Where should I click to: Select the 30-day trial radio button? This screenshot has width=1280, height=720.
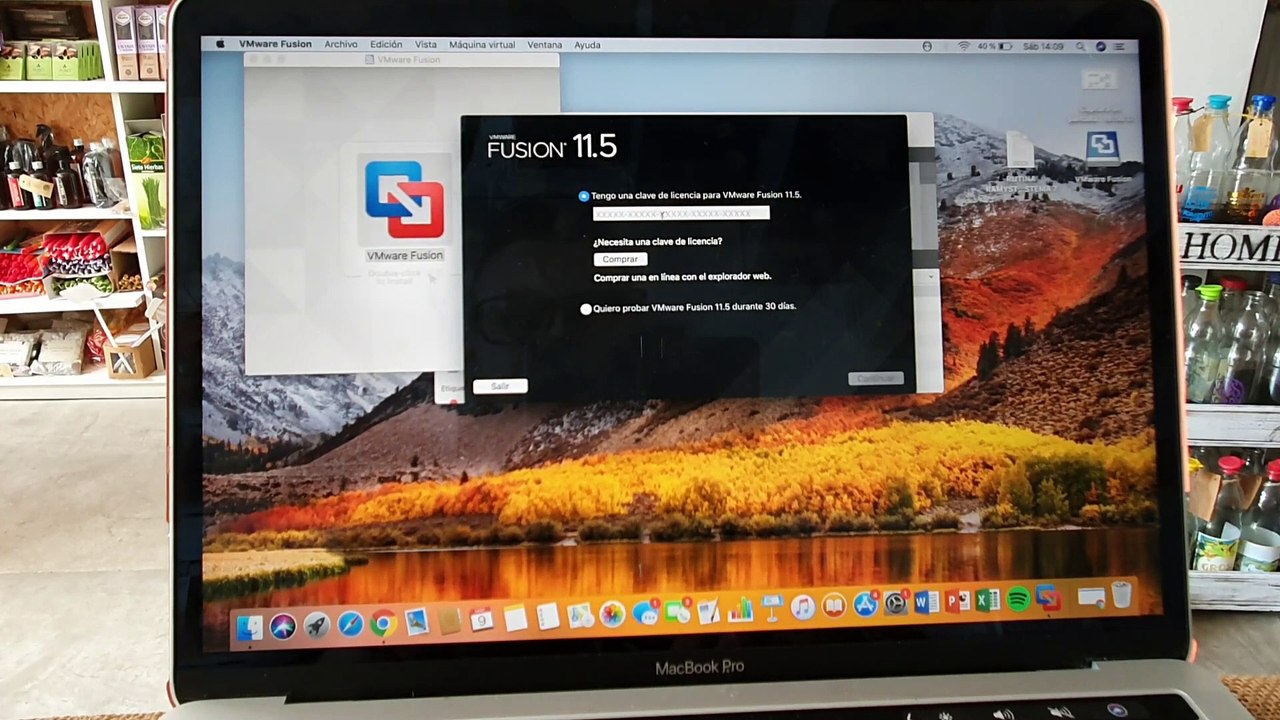[586, 309]
